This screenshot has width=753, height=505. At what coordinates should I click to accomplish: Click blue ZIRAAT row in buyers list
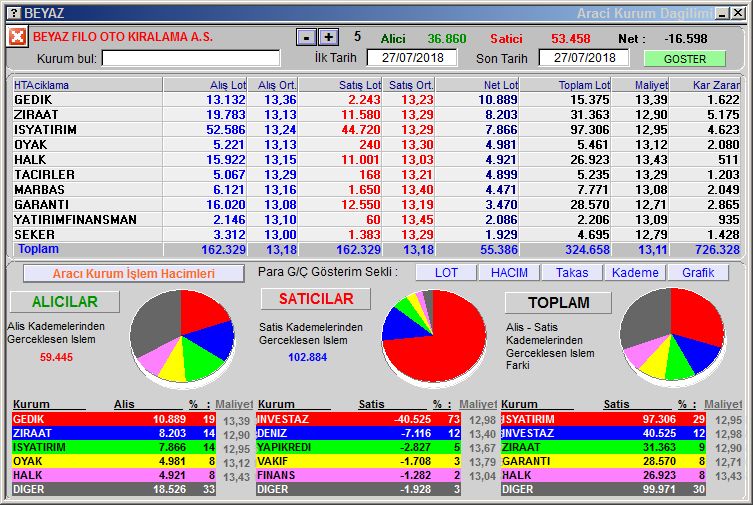point(114,433)
